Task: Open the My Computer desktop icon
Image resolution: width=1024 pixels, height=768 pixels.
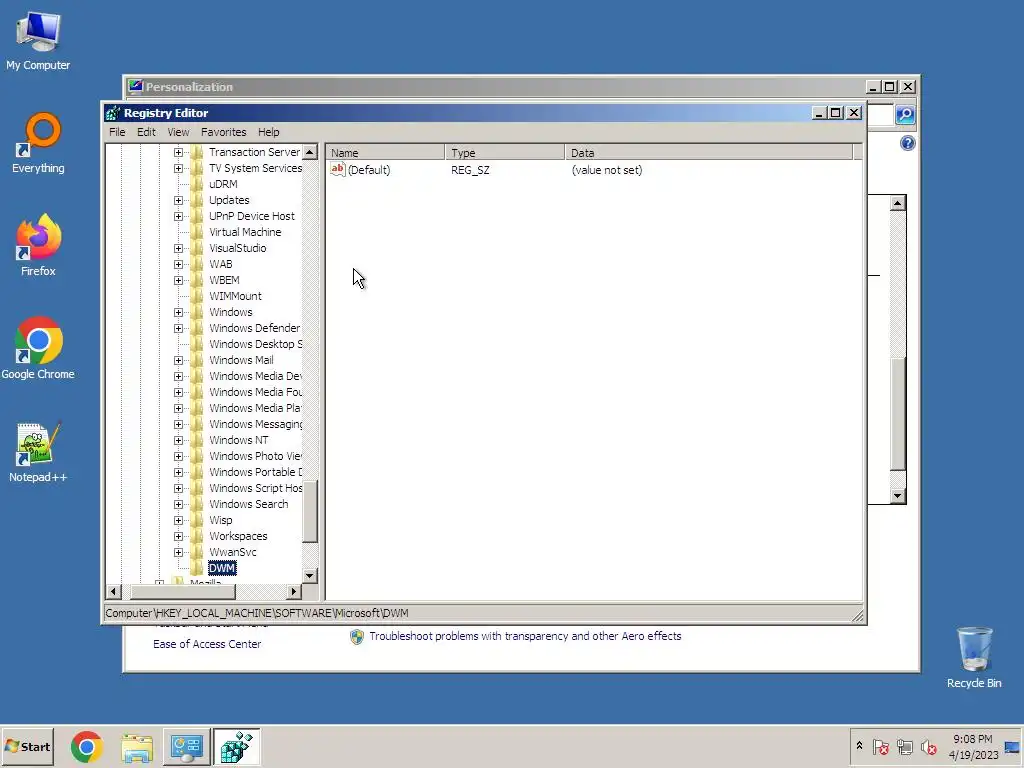Action: point(38,40)
